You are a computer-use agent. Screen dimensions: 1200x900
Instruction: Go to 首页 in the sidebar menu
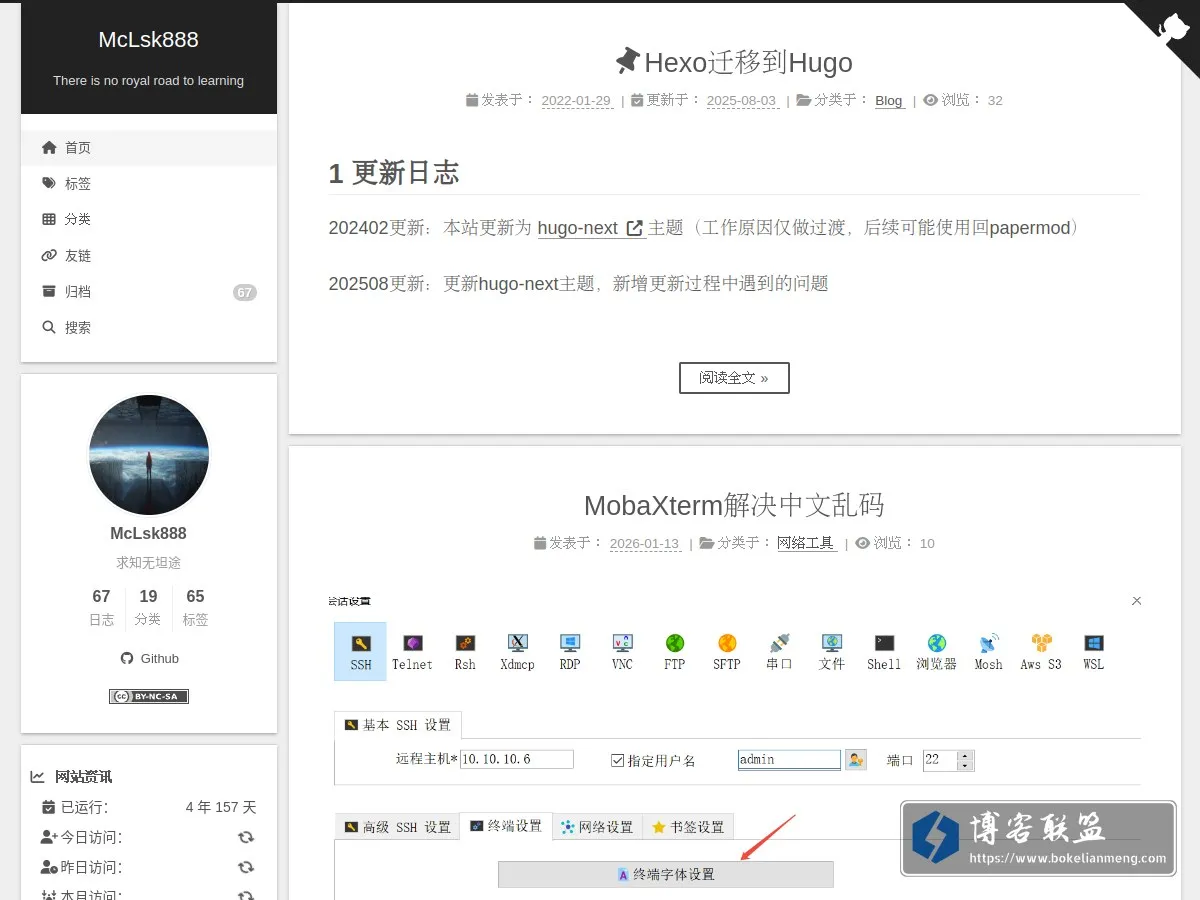click(x=149, y=147)
